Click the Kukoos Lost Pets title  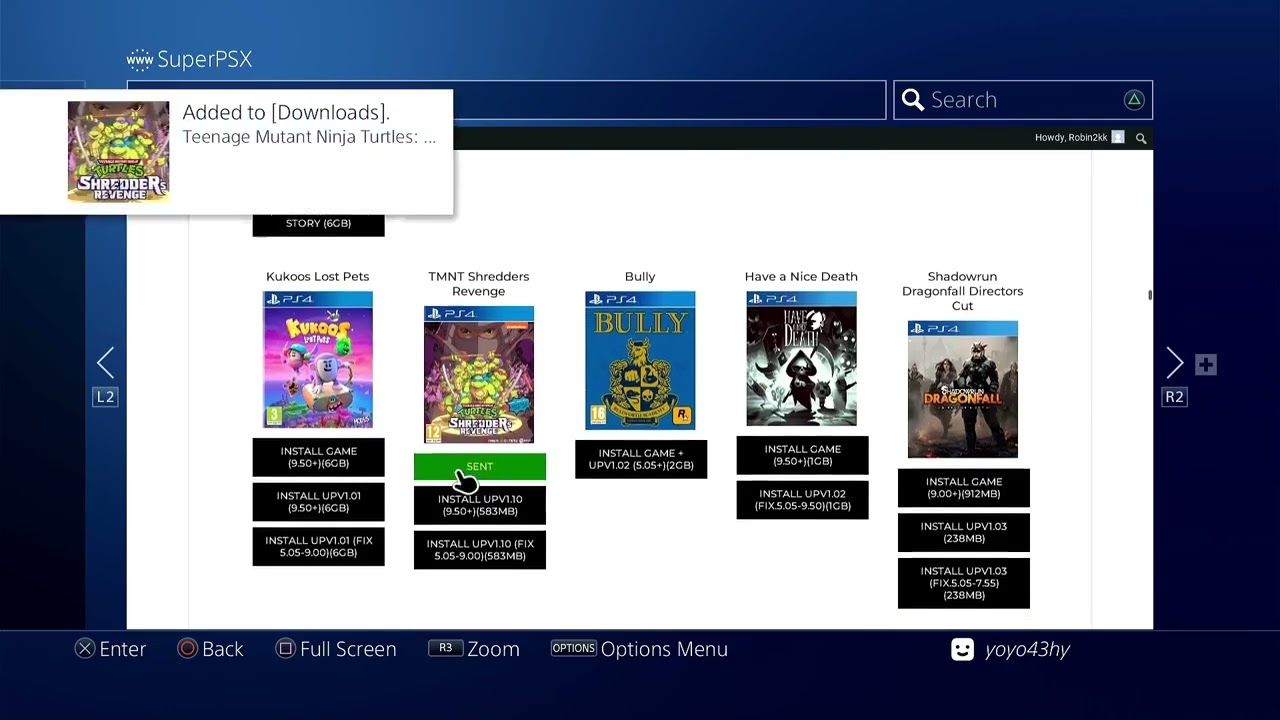[317, 277]
